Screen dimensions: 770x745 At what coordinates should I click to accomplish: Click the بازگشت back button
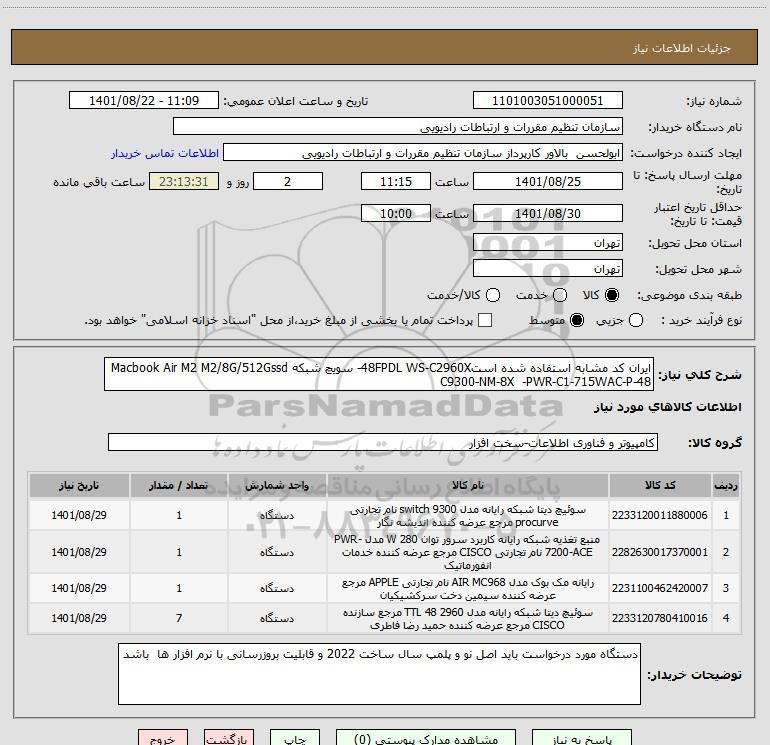[229, 738]
